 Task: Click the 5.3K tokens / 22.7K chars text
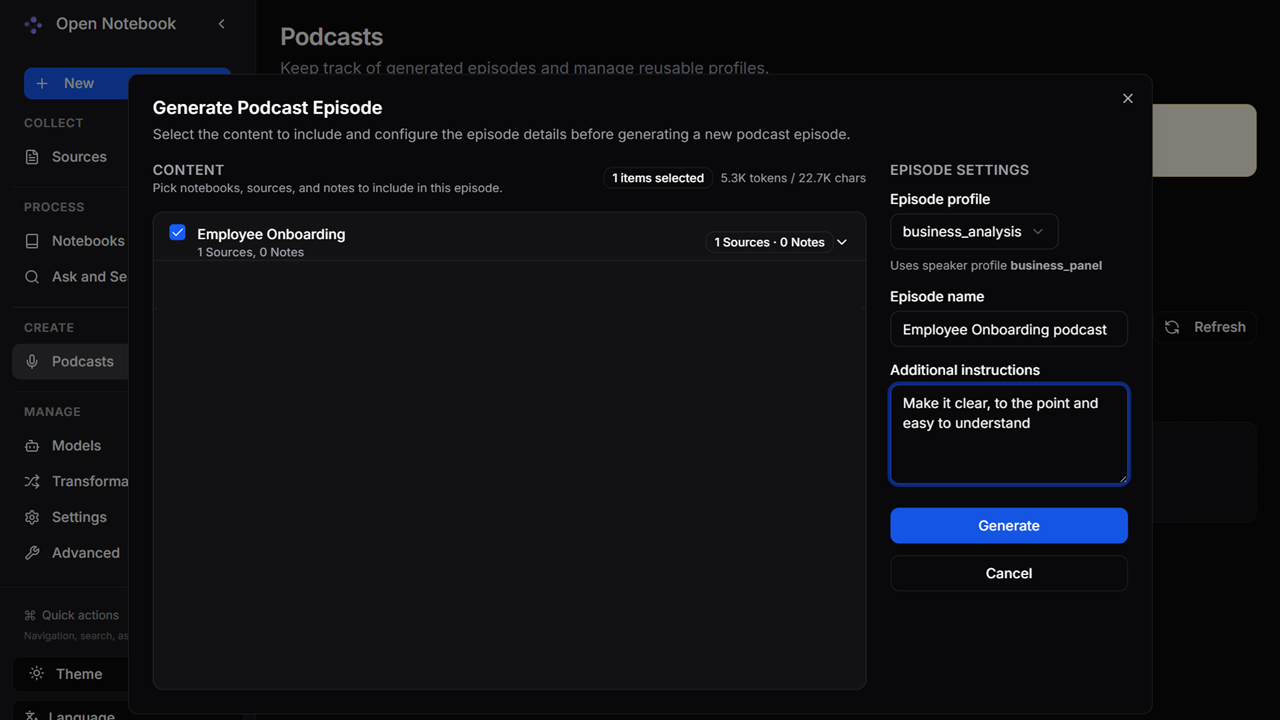click(793, 178)
